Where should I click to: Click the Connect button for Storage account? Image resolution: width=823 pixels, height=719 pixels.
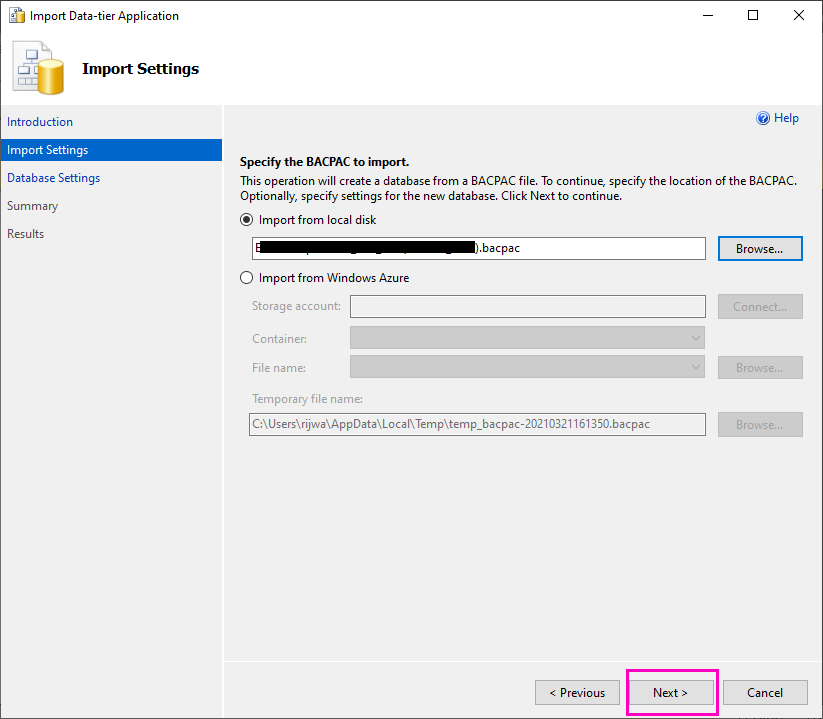759,306
